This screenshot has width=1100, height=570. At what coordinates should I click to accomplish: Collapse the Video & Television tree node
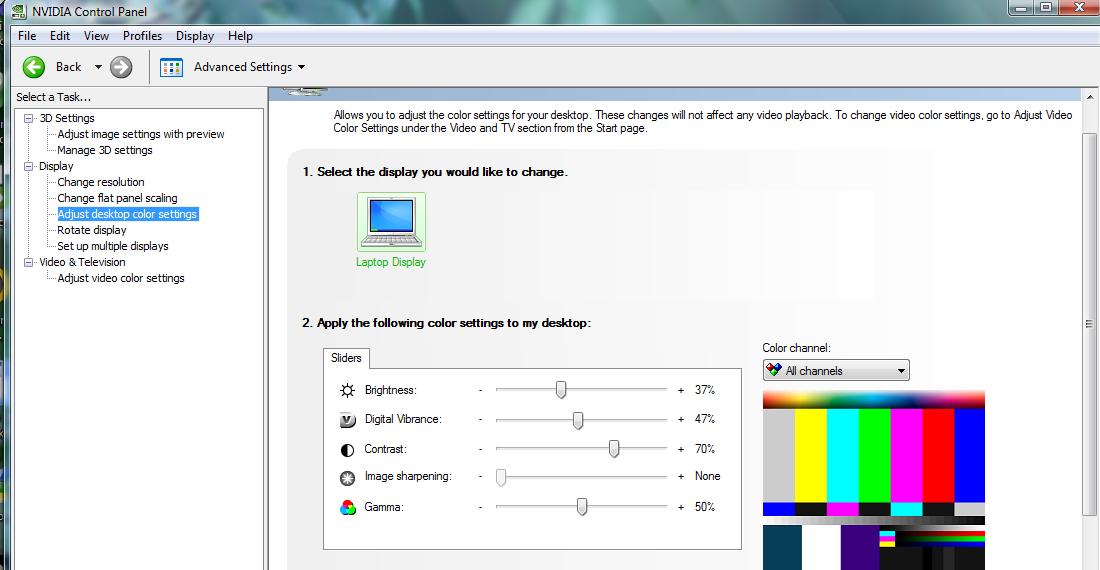pyautogui.click(x=29, y=262)
